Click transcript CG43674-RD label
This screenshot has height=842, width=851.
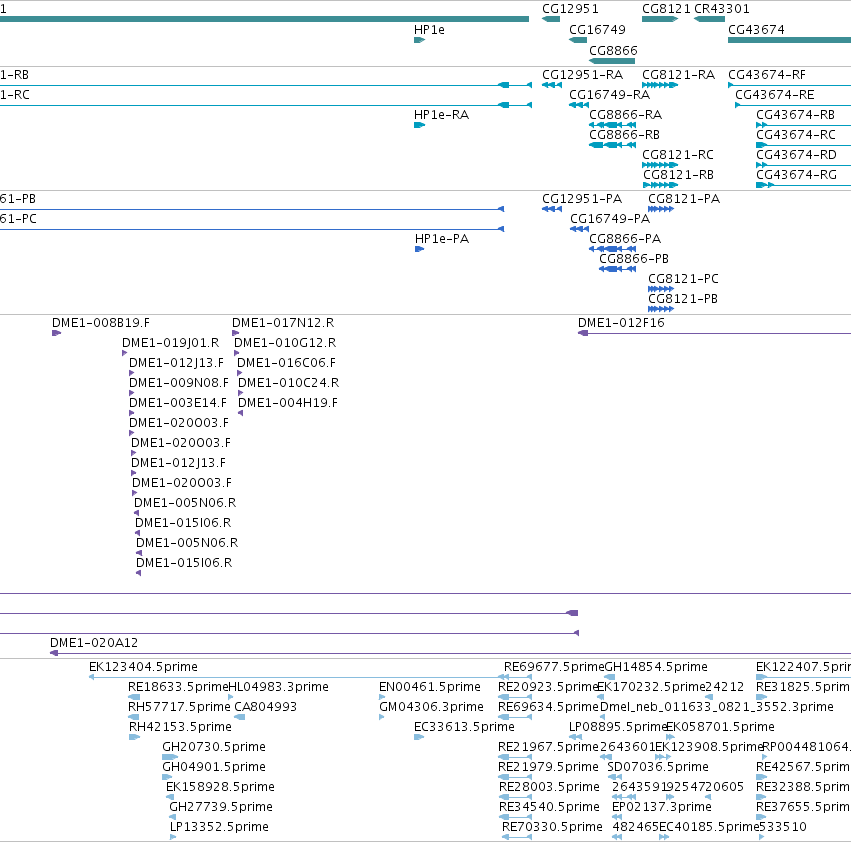pyautogui.click(x=796, y=155)
